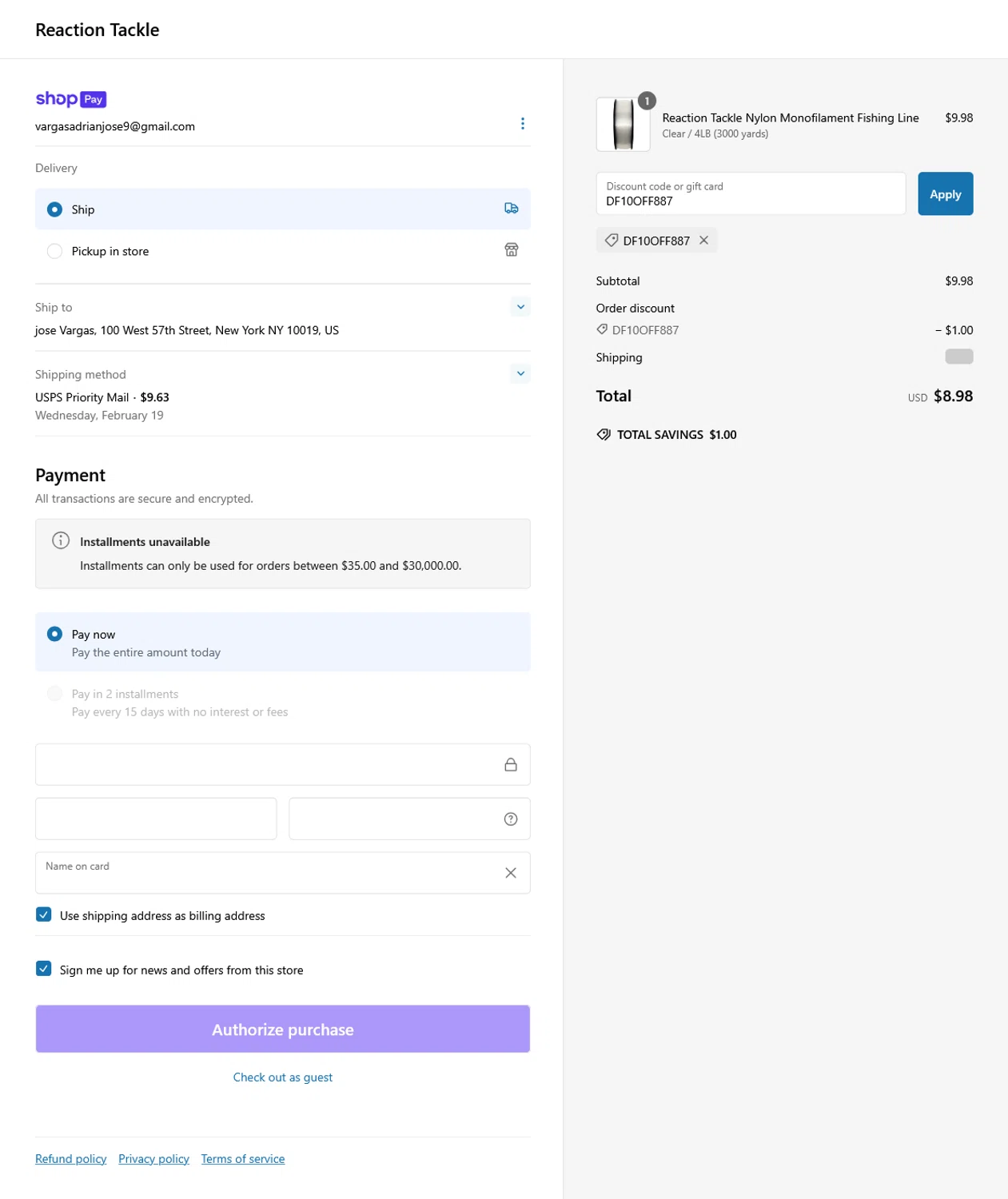
Task: Click Check out as guest link
Action: click(283, 1078)
